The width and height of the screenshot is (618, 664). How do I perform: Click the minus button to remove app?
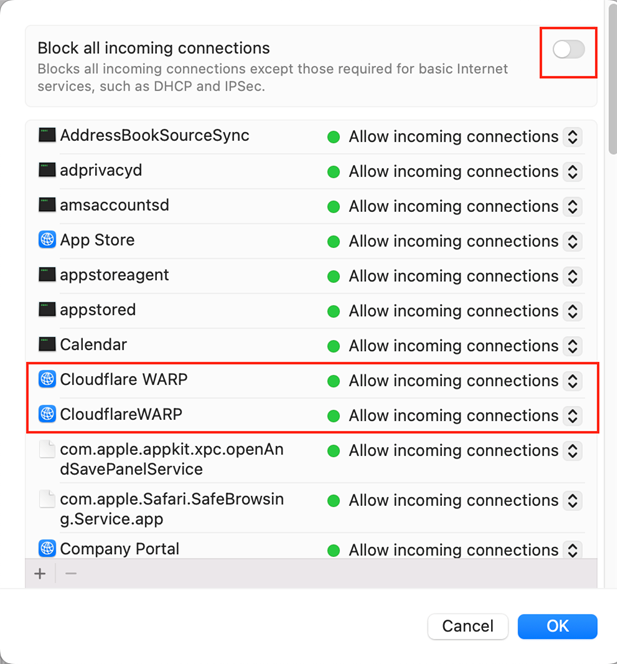point(70,574)
